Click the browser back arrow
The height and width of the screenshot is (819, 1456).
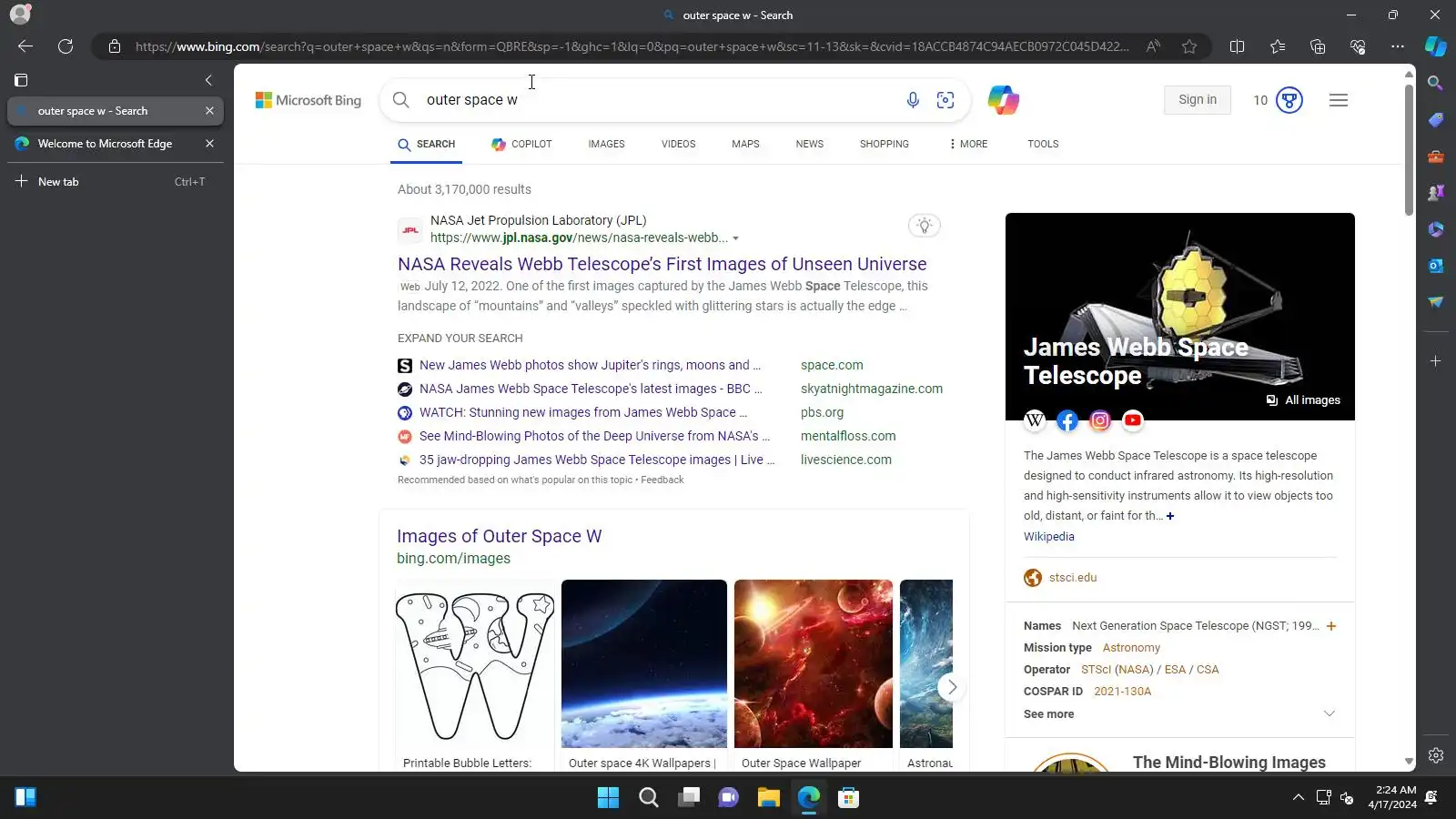coord(25,46)
